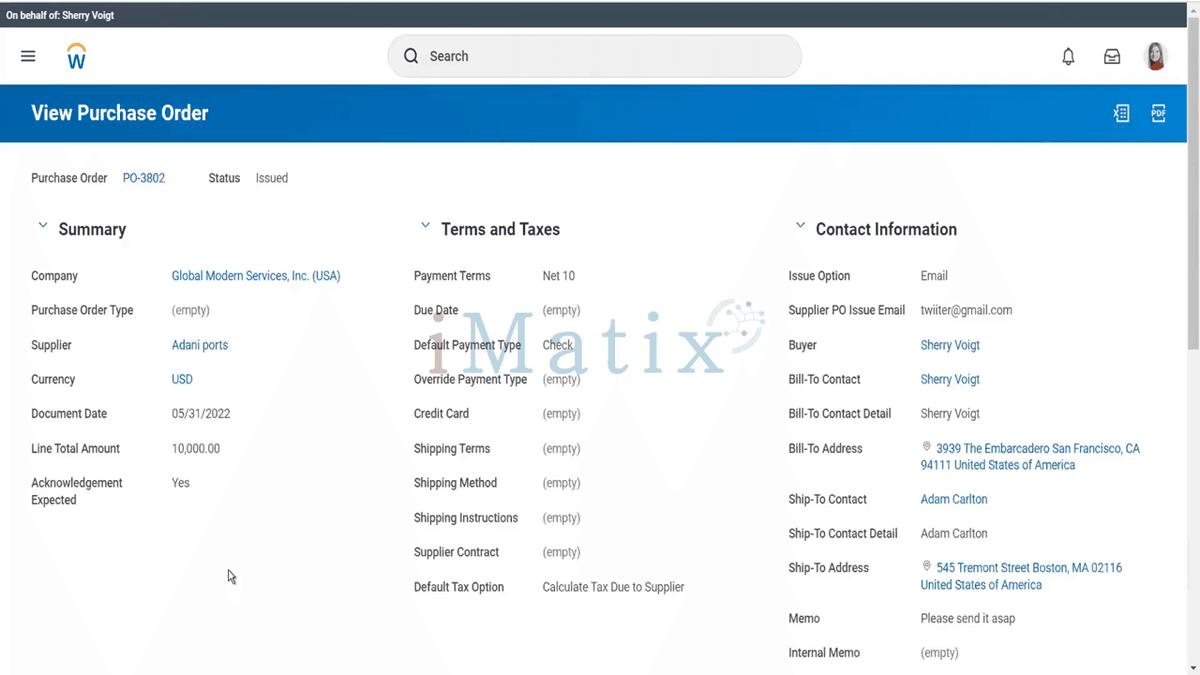The width and height of the screenshot is (1200, 675).
Task: Select Issue Option value Email
Action: [934, 276]
